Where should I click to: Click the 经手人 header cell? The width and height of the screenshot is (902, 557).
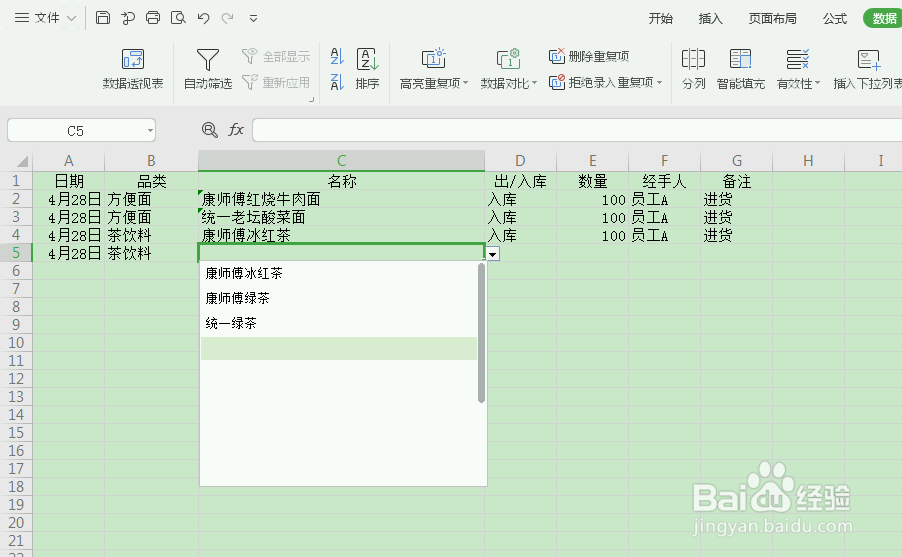664,181
